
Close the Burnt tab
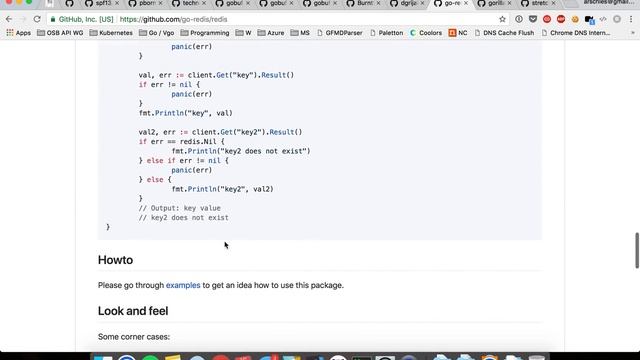(x=378, y=3)
